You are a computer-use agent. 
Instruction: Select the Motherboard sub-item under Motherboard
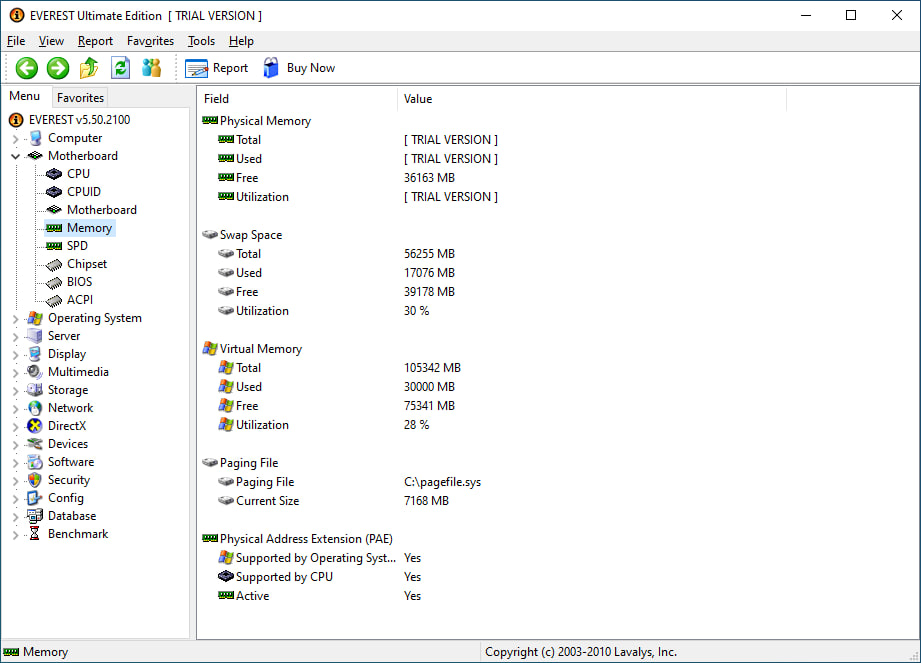tap(102, 210)
